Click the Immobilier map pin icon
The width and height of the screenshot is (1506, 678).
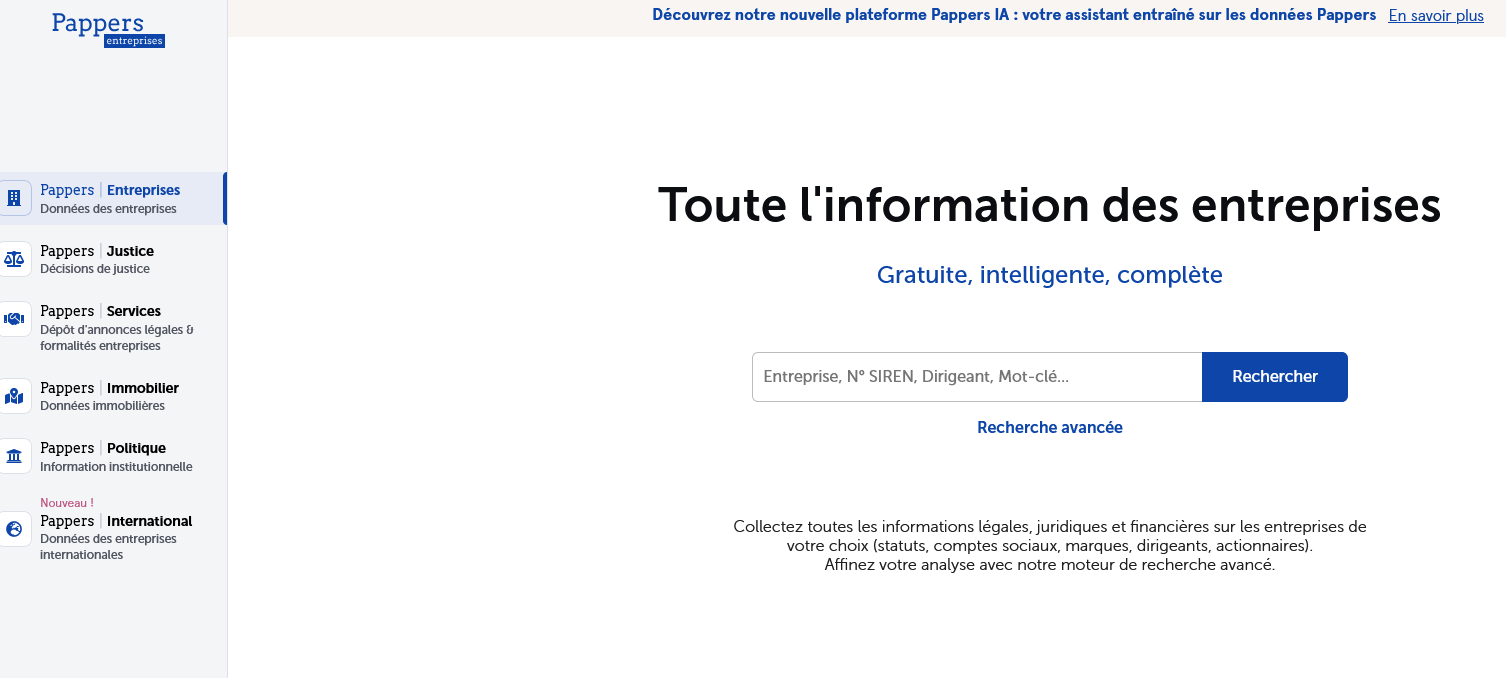(x=14, y=396)
